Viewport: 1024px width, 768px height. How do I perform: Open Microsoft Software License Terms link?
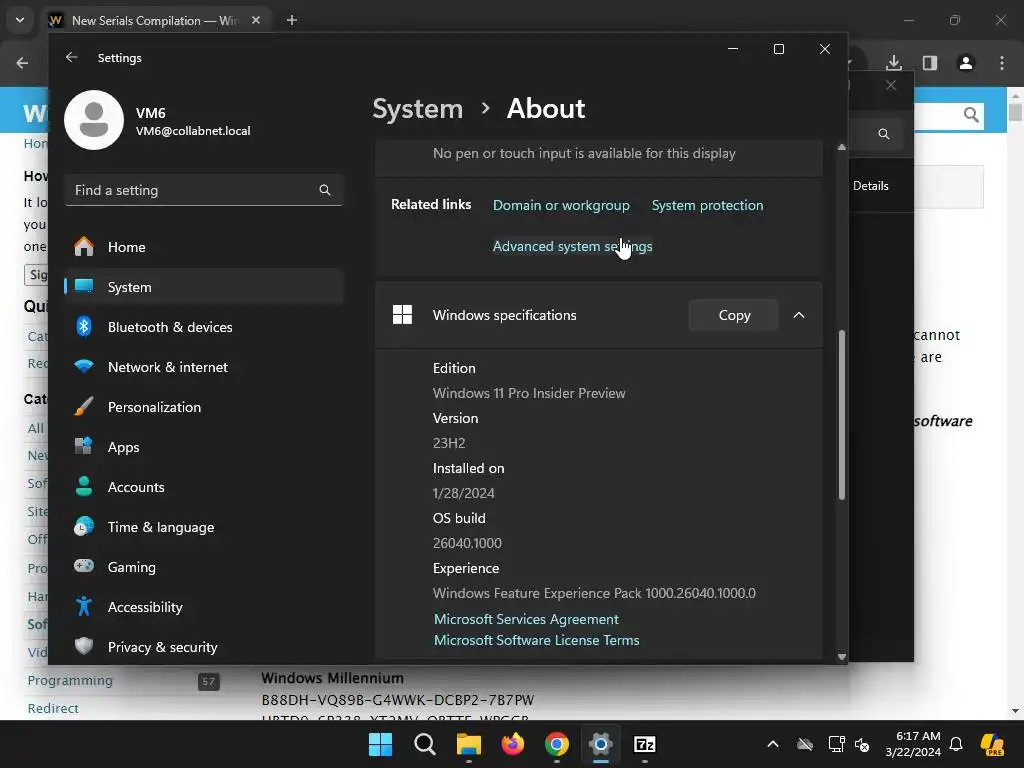point(536,640)
